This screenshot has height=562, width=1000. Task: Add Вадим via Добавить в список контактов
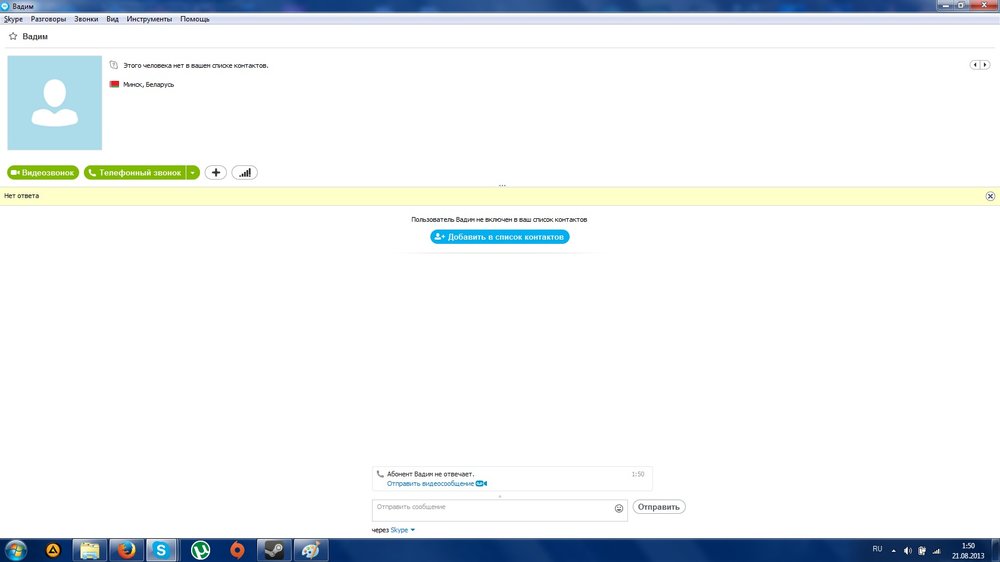pyautogui.click(x=499, y=237)
